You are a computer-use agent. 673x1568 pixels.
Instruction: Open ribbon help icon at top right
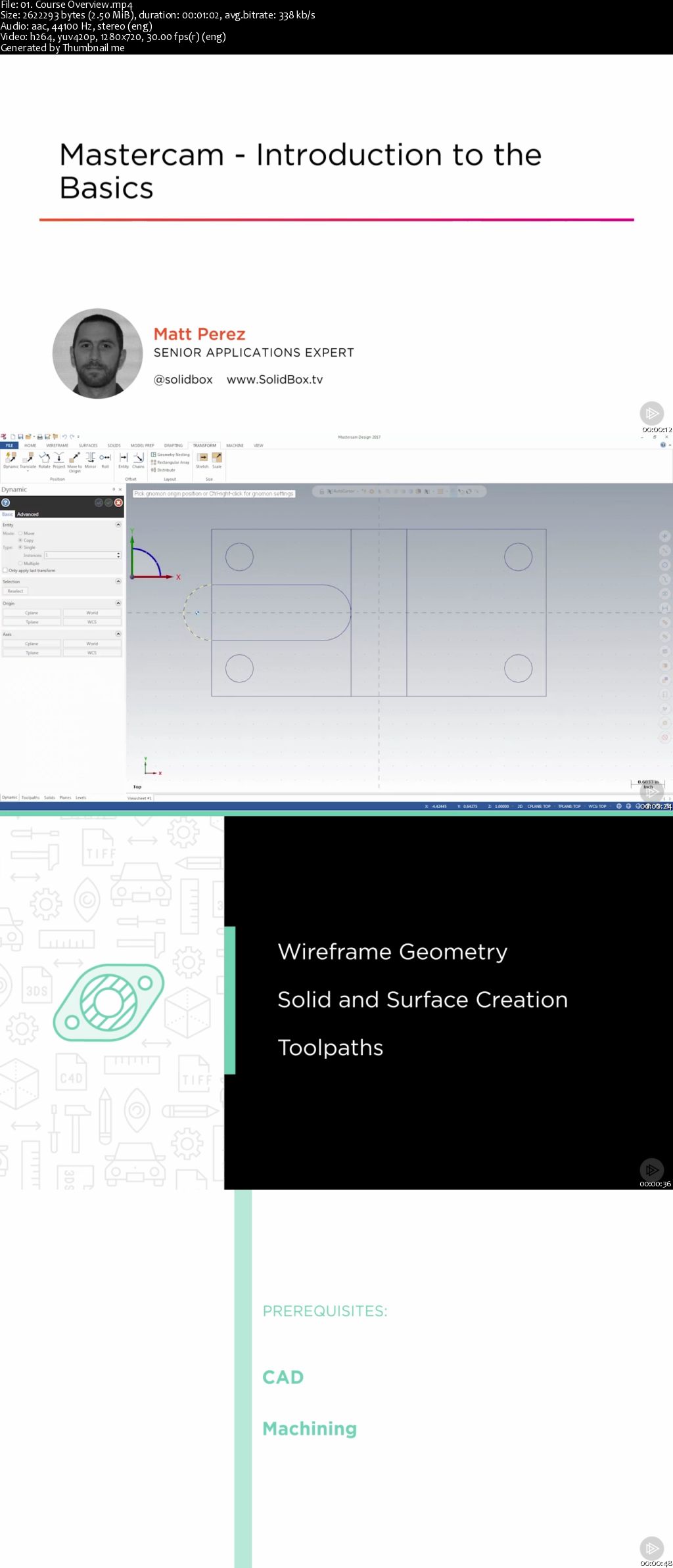click(662, 445)
